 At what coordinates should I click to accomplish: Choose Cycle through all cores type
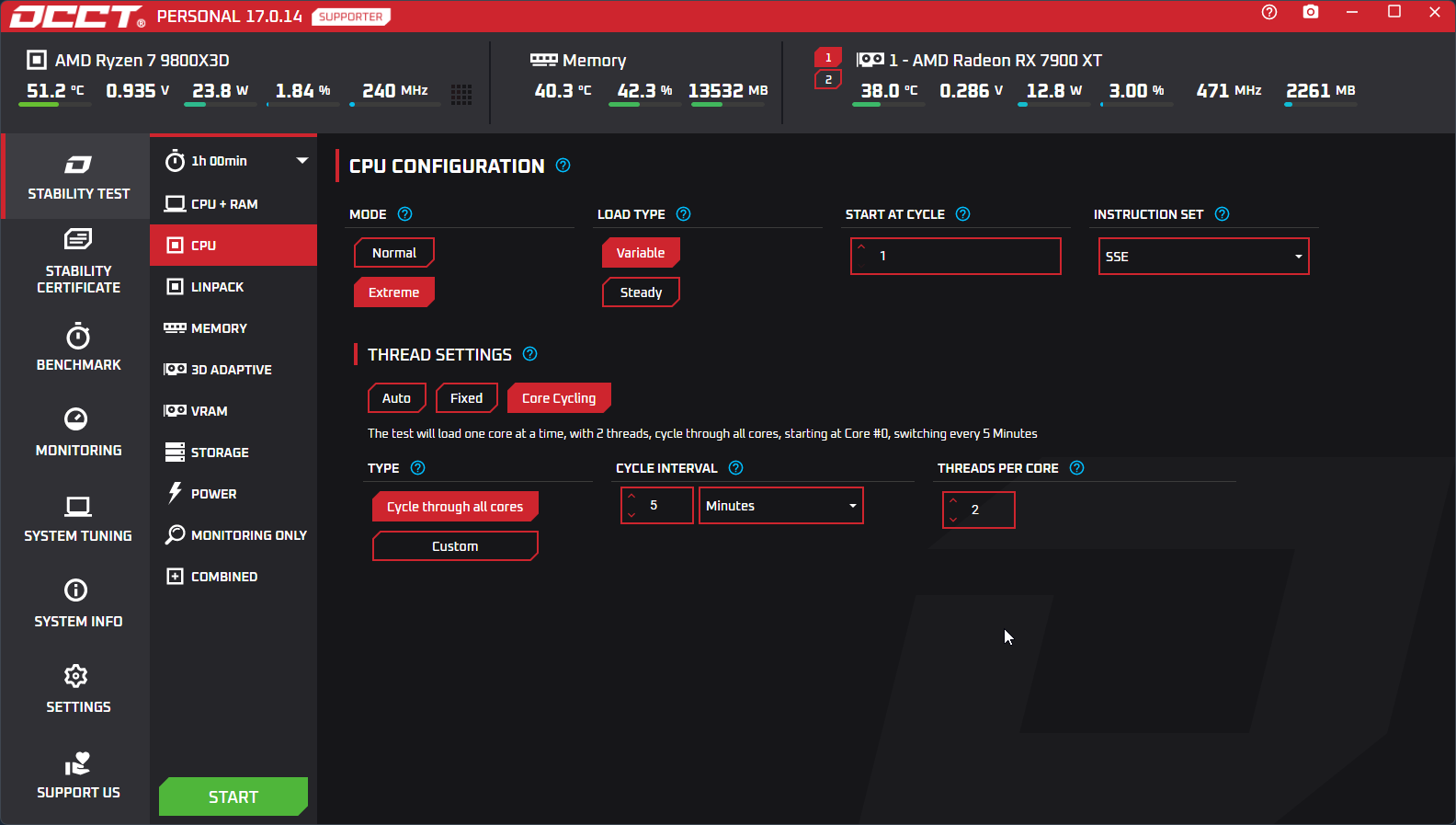455,507
